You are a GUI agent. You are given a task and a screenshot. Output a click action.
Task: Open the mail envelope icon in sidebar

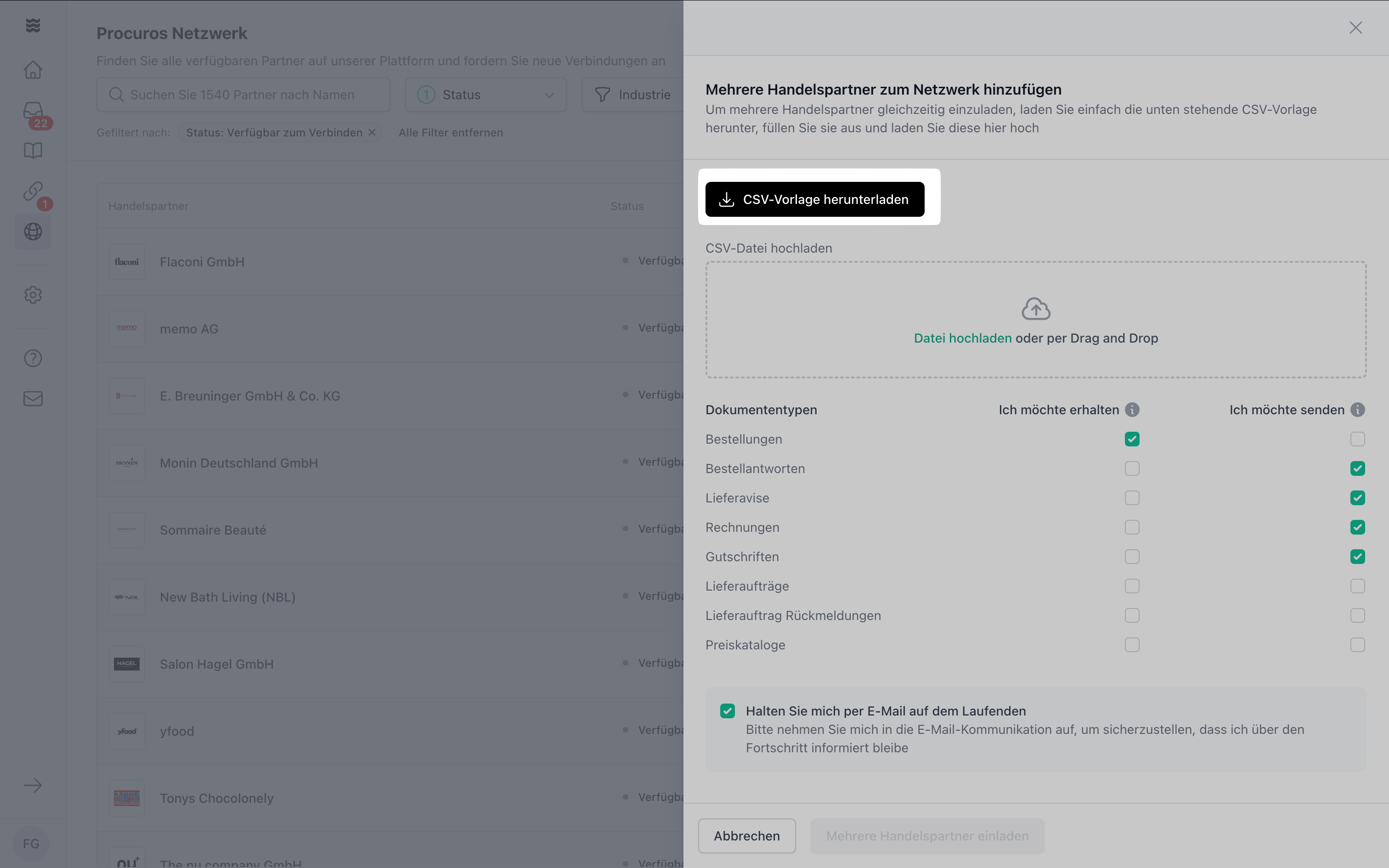point(33,399)
